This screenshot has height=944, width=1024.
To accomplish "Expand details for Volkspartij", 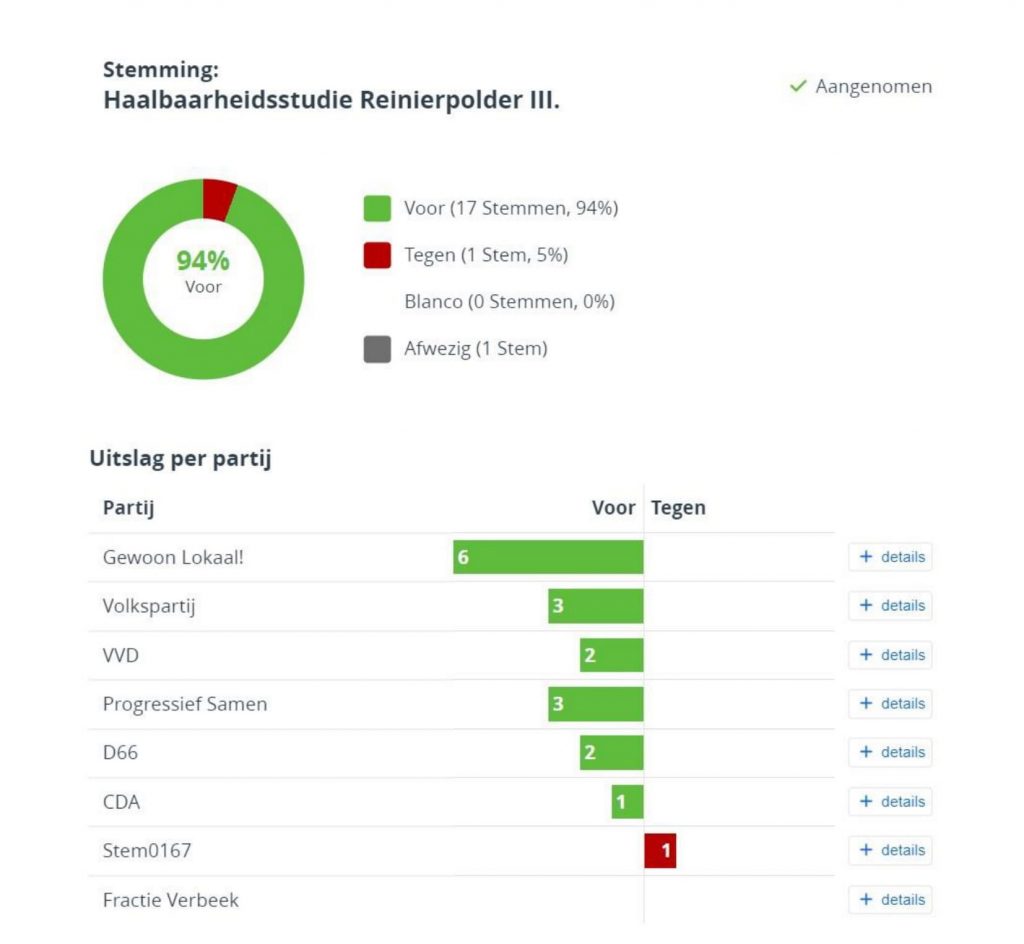I will coord(890,606).
